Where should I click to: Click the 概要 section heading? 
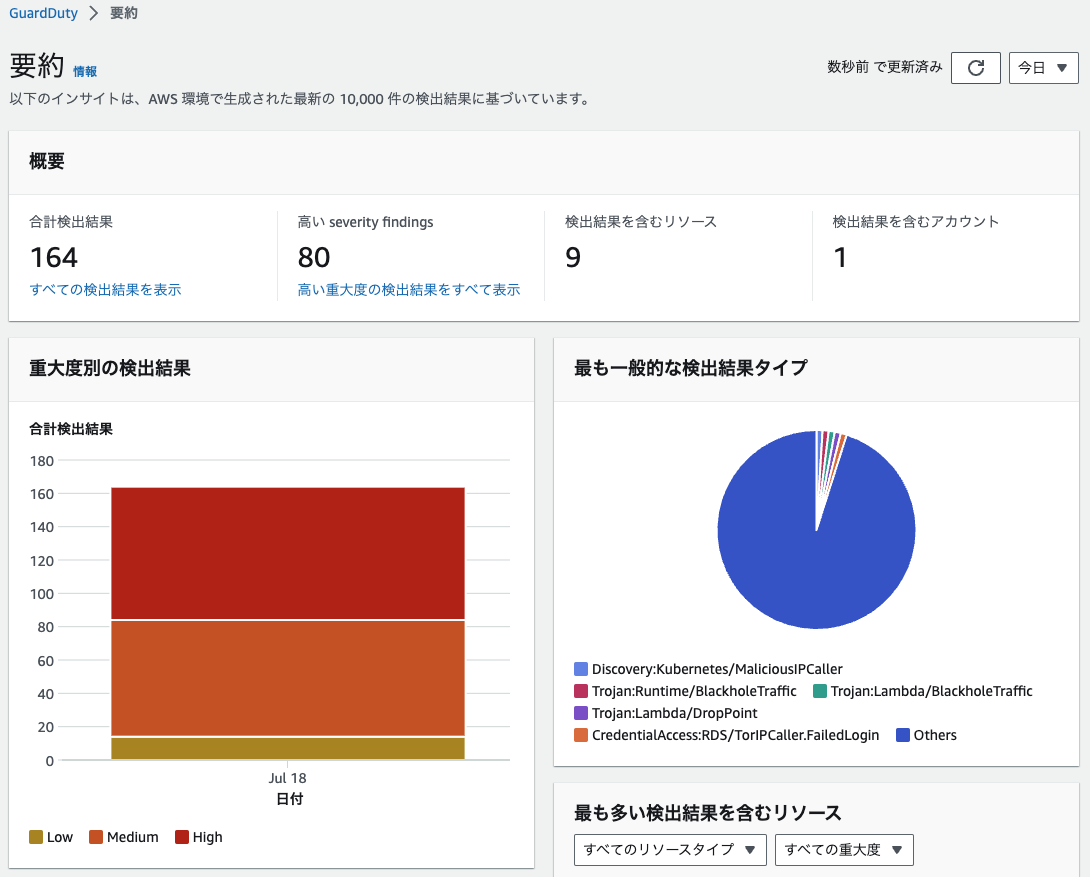point(47,161)
